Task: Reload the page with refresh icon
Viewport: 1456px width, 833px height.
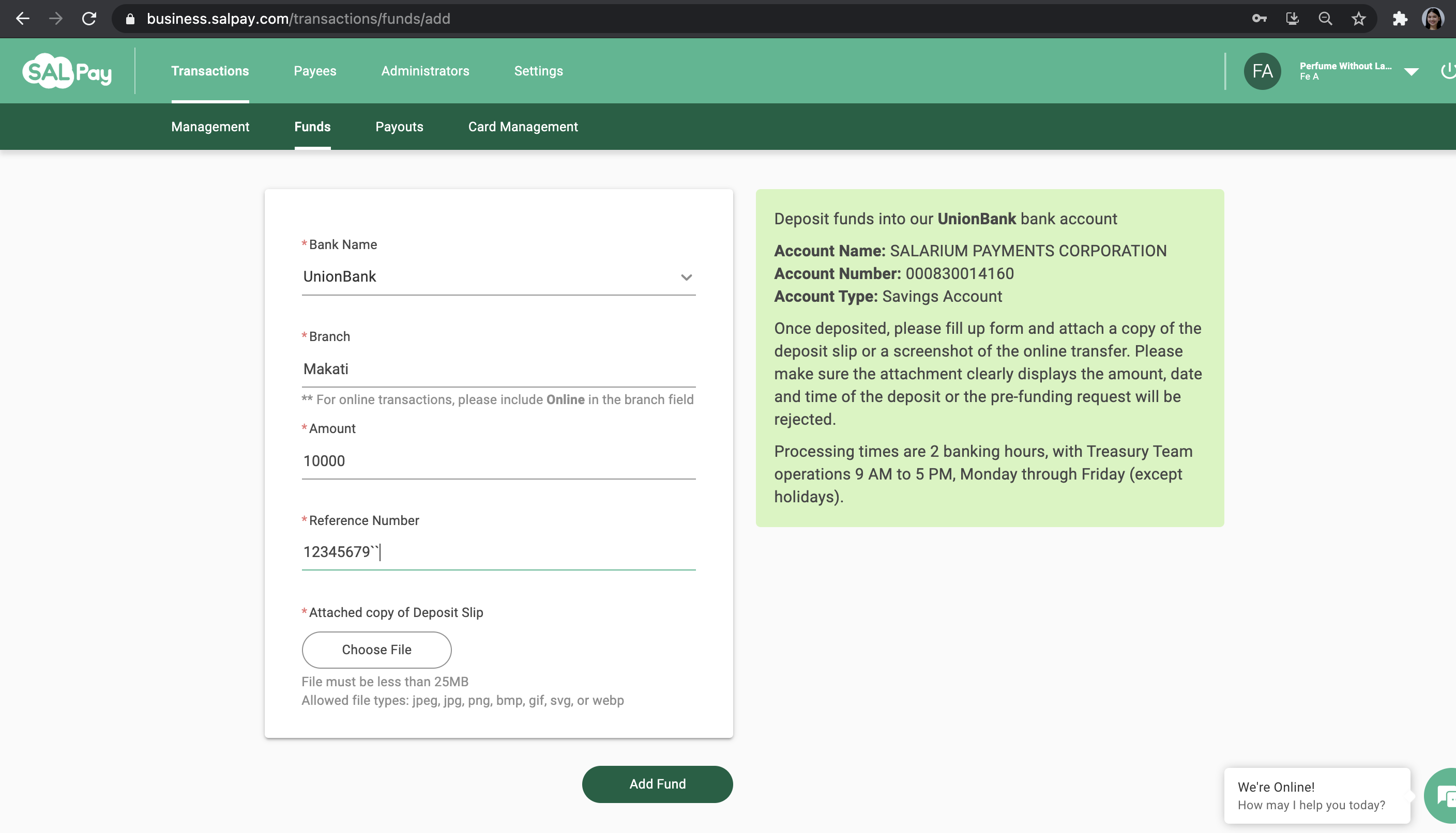Action: [89, 19]
